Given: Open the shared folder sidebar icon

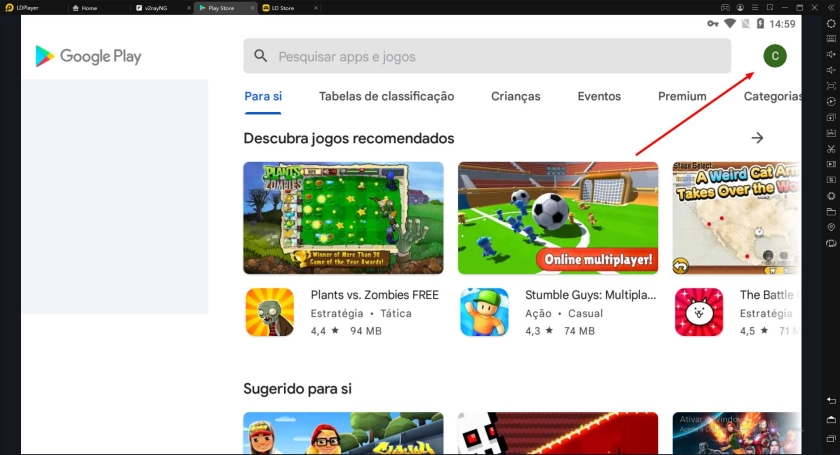Looking at the screenshot, I should click(x=831, y=212).
